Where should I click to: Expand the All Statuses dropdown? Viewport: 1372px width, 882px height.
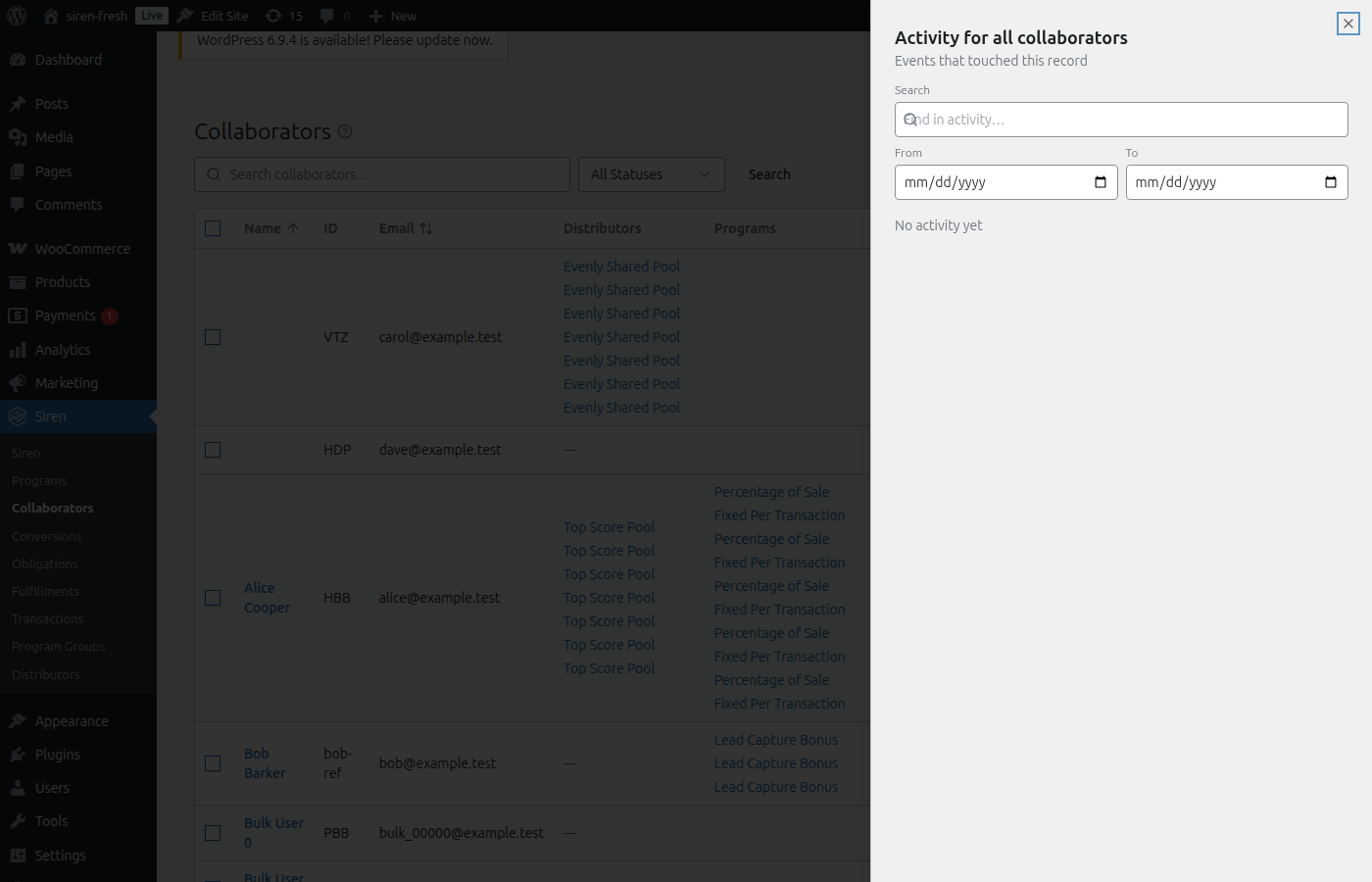pos(651,174)
